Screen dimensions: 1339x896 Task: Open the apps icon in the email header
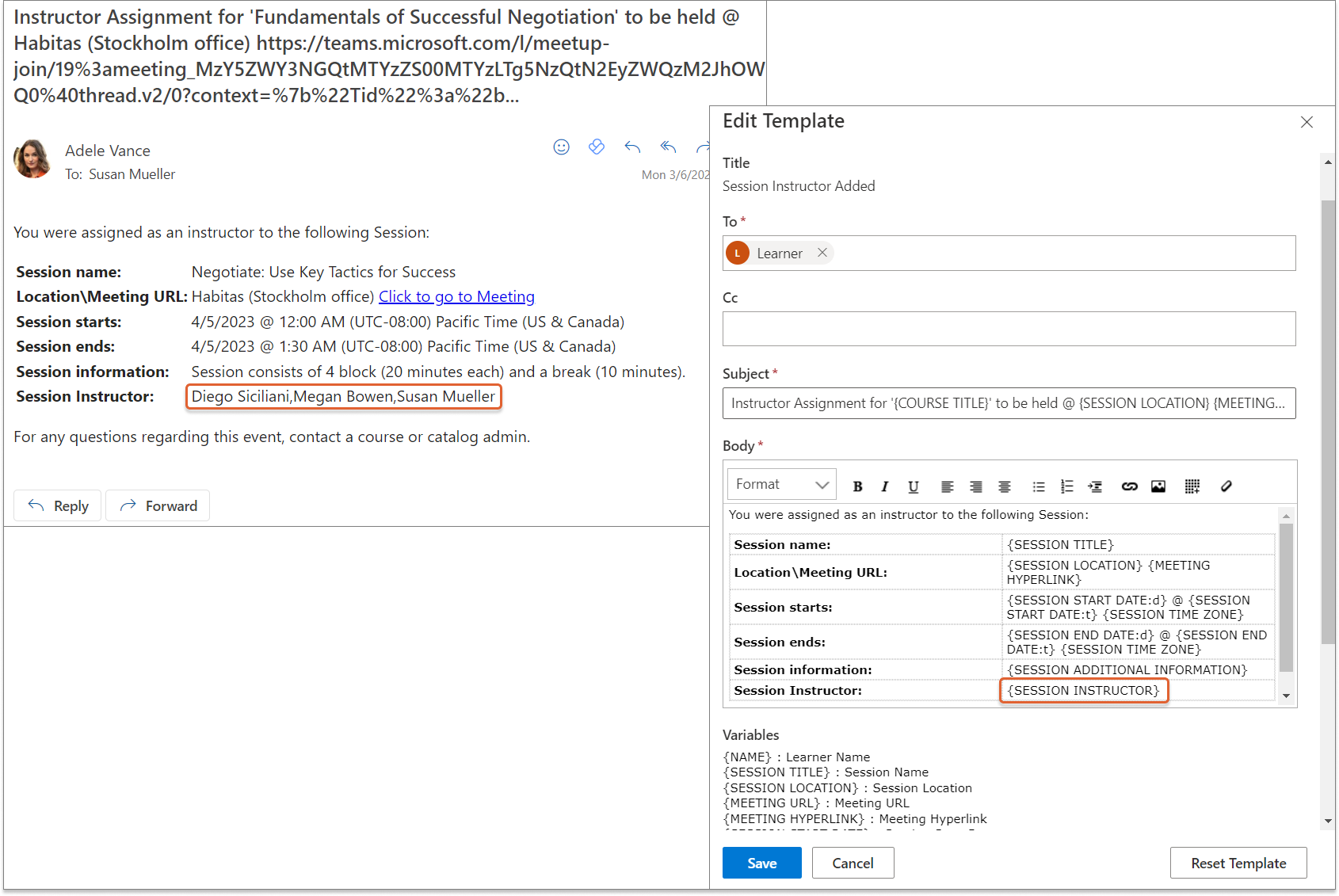pyautogui.click(x=597, y=147)
